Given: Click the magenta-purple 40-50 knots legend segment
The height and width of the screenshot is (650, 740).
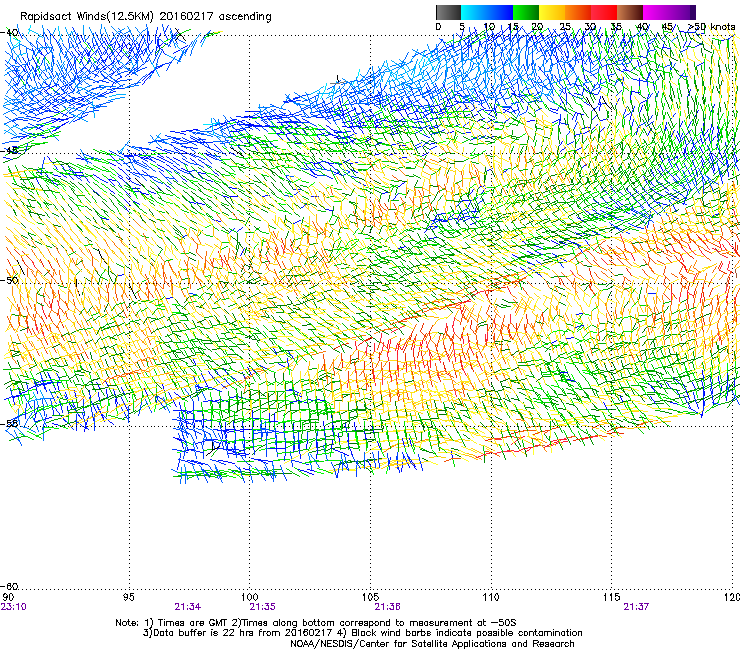Looking at the screenshot, I should point(669,12).
